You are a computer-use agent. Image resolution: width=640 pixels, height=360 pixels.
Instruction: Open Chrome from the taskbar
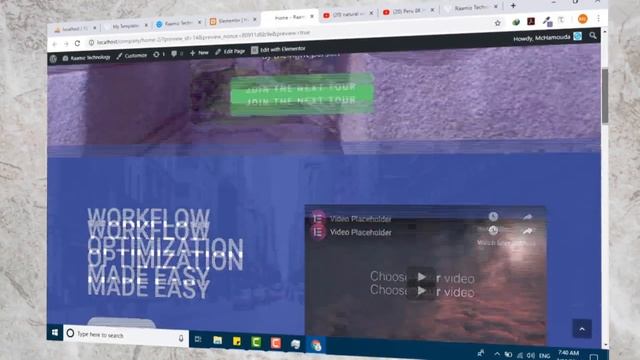[x=316, y=345]
